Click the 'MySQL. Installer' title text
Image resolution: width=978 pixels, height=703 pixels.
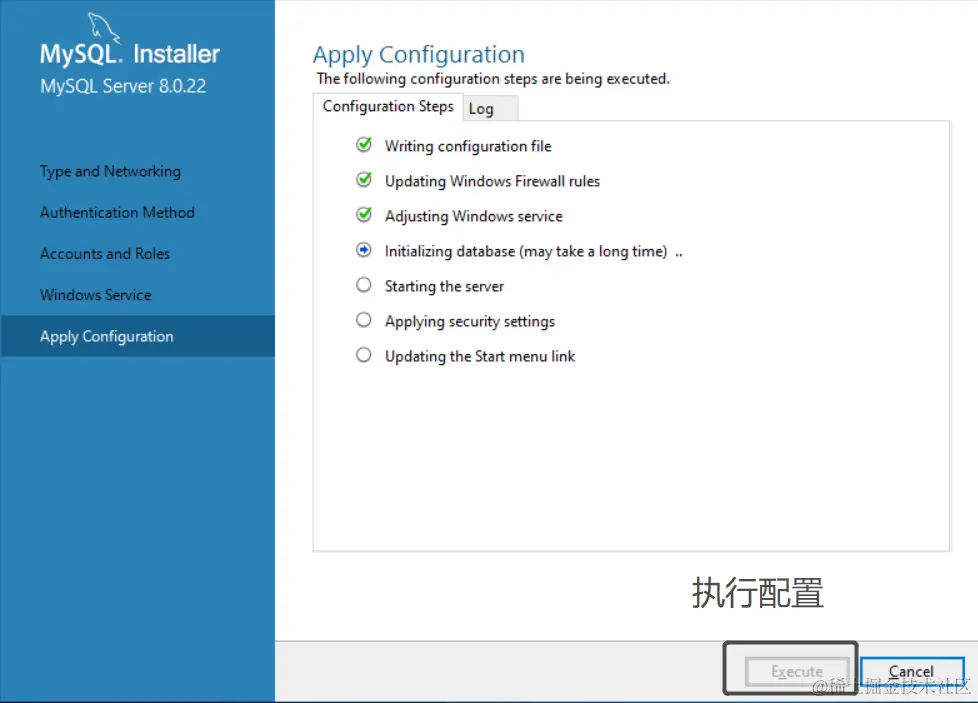[130, 54]
